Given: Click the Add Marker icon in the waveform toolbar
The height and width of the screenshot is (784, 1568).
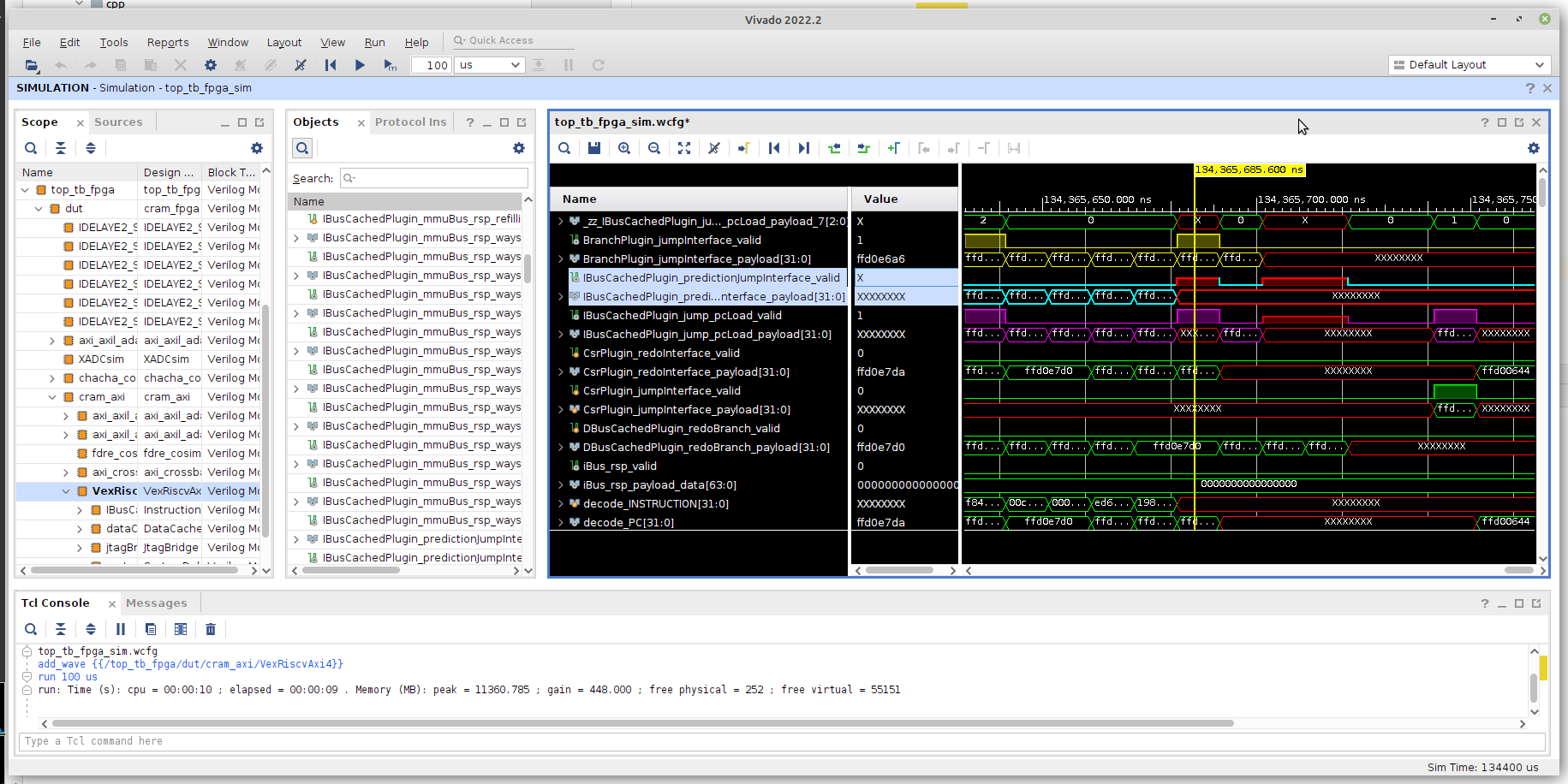Looking at the screenshot, I should coord(894,148).
